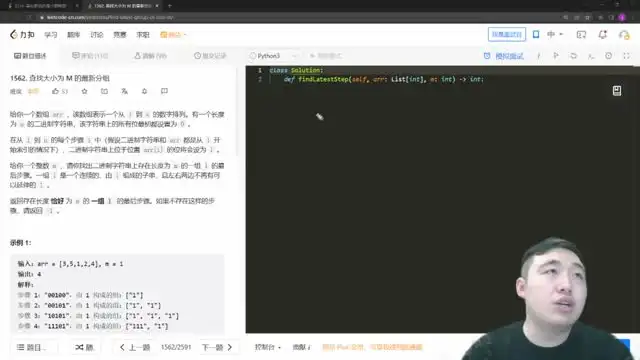Screen dimensions: 640x360
Task: Click the translate language icon
Action: tap(124, 91)
